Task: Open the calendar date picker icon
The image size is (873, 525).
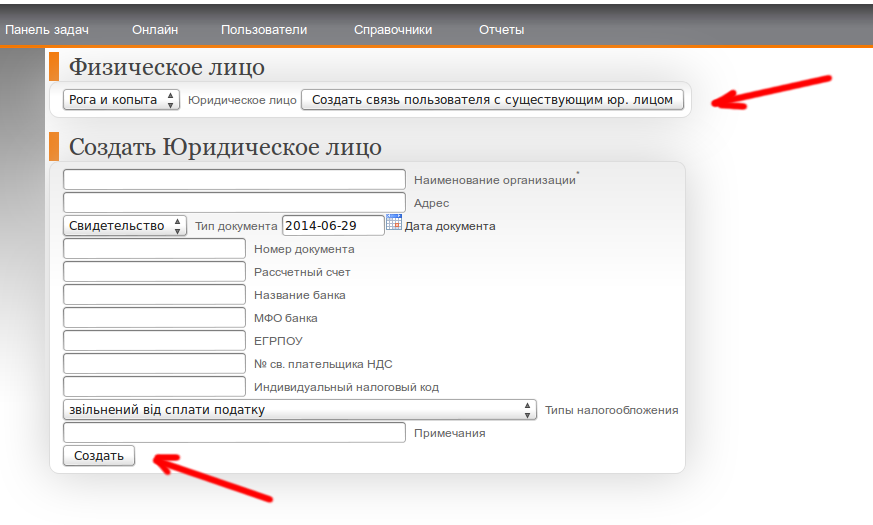Action: [394, 223]
